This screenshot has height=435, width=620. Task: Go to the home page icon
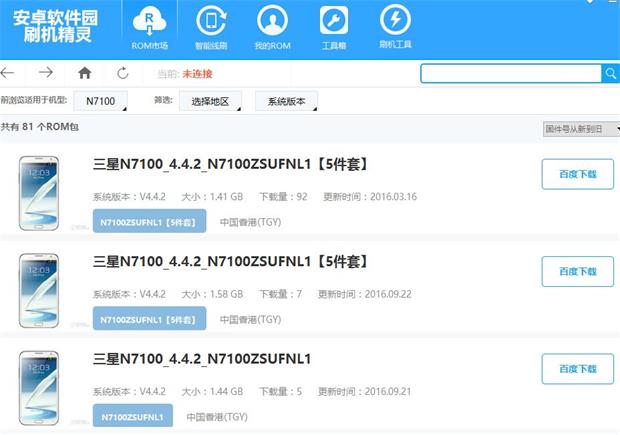click(85, 73)
